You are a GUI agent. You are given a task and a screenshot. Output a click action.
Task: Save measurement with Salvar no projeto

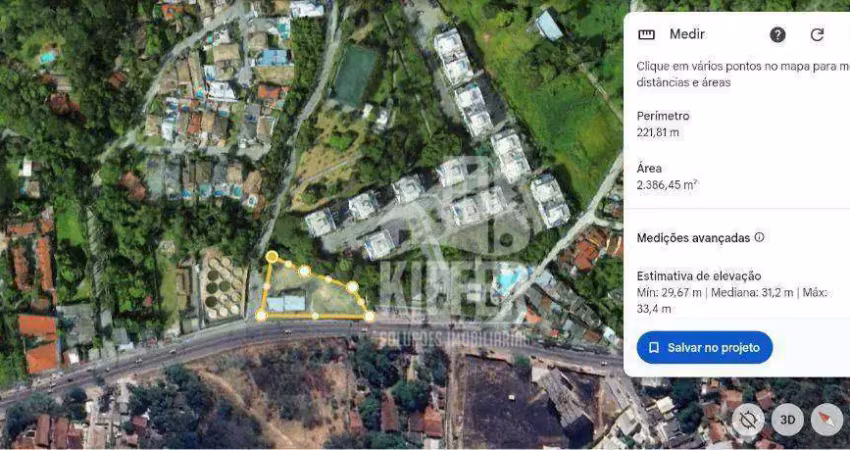pos(704,348)
